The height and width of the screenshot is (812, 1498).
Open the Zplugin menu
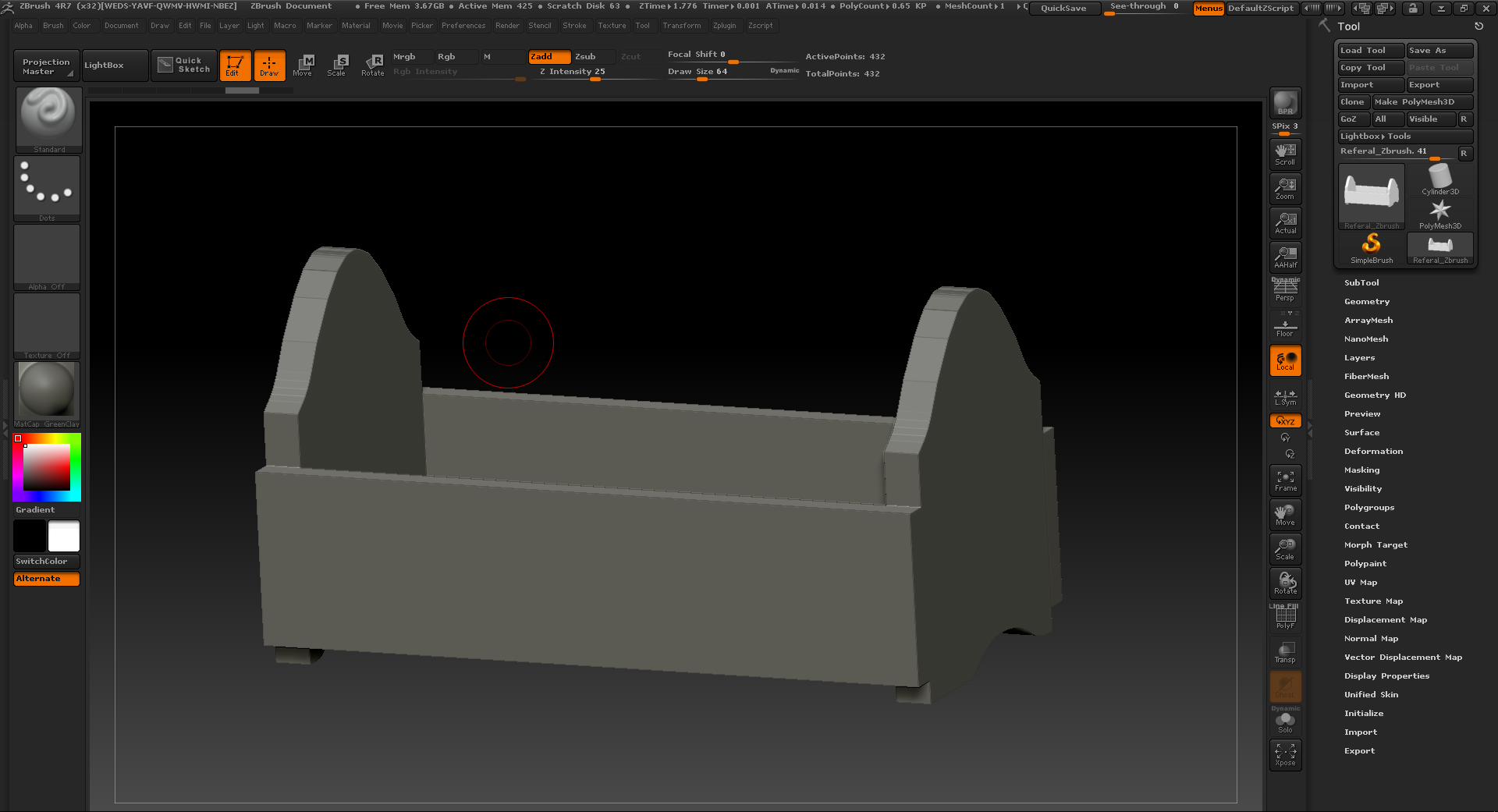[x=724, y=26]
